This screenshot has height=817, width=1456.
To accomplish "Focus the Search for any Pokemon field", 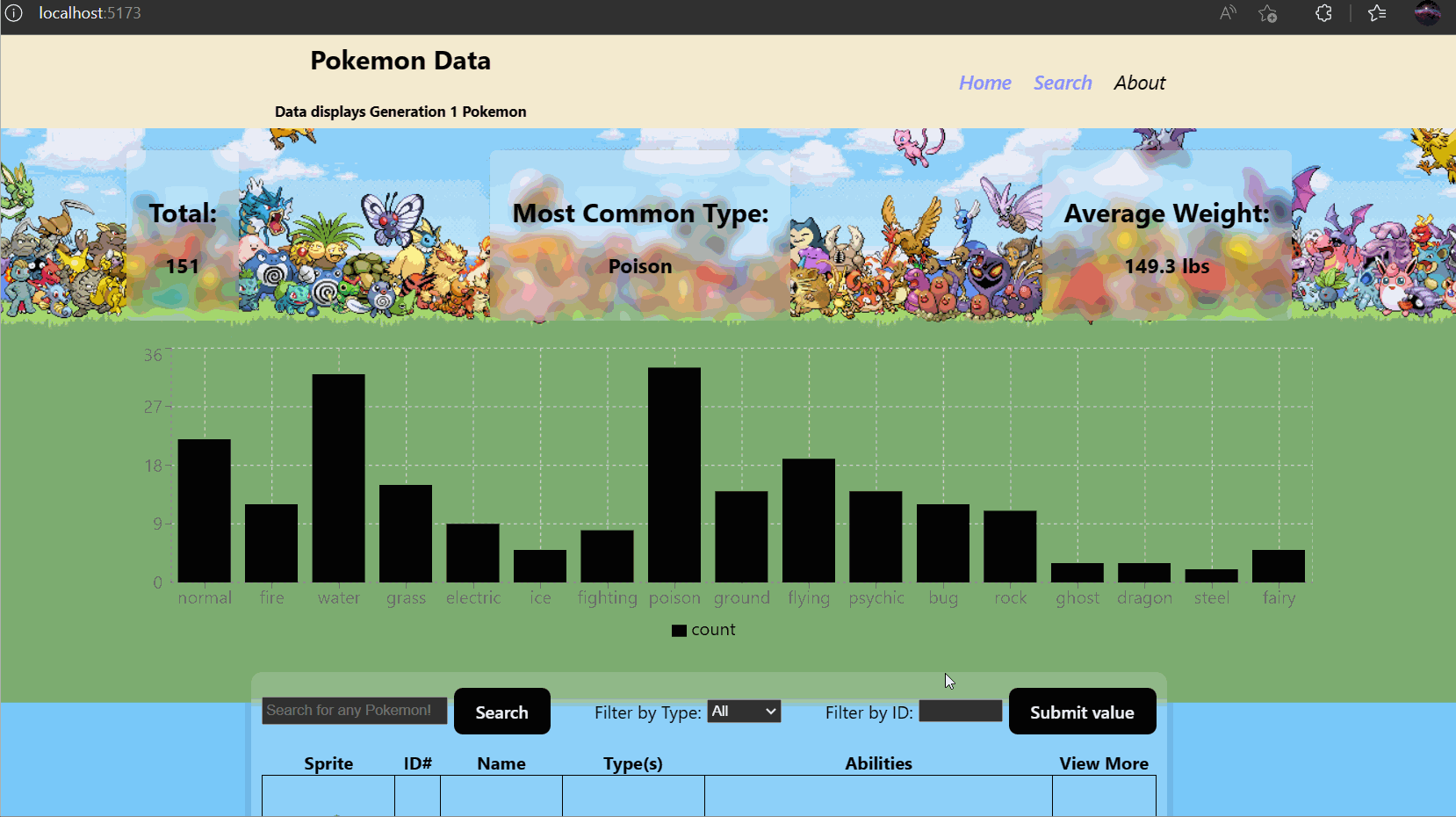I will tap(355, 711).
